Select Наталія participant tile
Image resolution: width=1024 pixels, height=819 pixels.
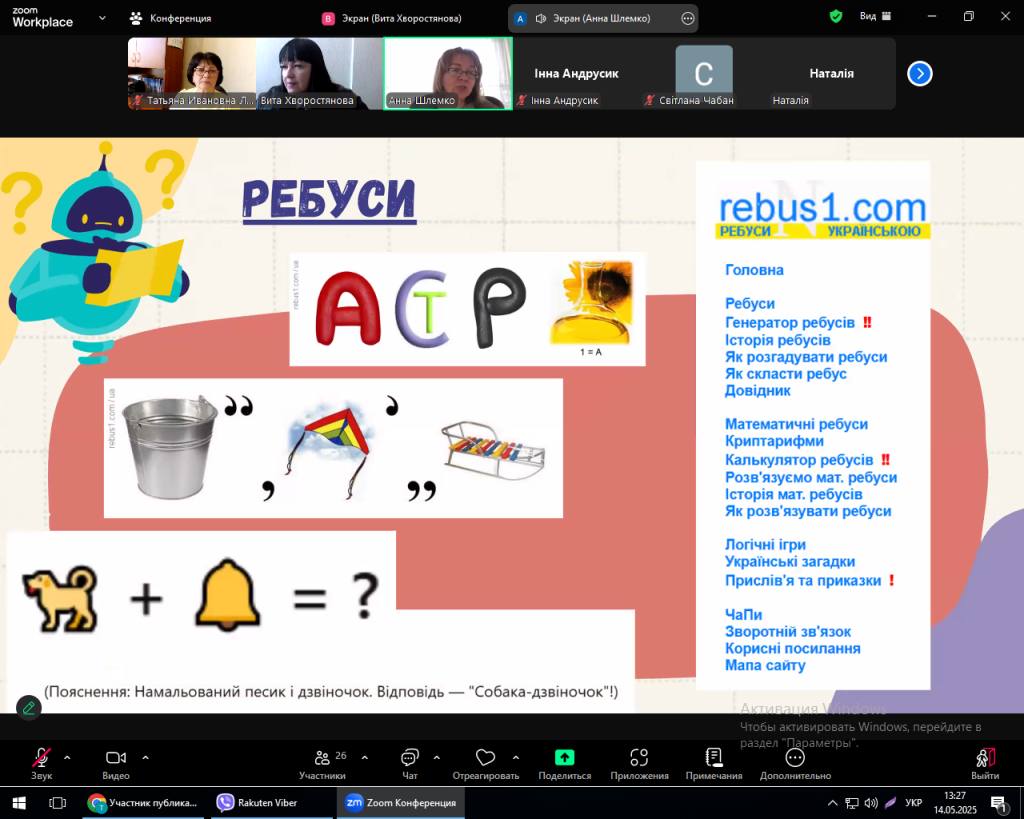point(832,73)
